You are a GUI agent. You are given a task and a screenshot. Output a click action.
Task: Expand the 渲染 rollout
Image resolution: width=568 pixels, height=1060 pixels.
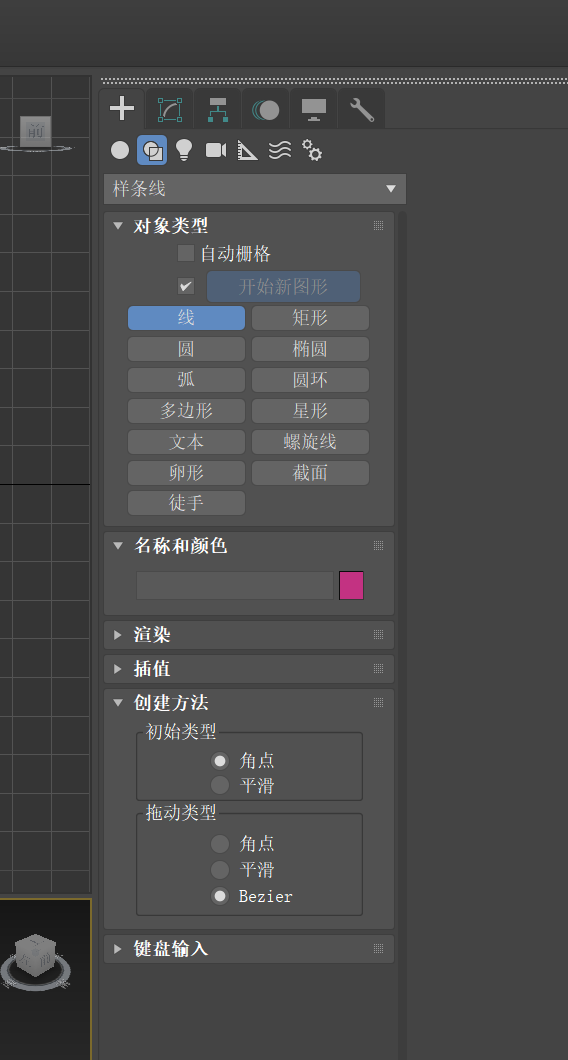coord(249,635)
